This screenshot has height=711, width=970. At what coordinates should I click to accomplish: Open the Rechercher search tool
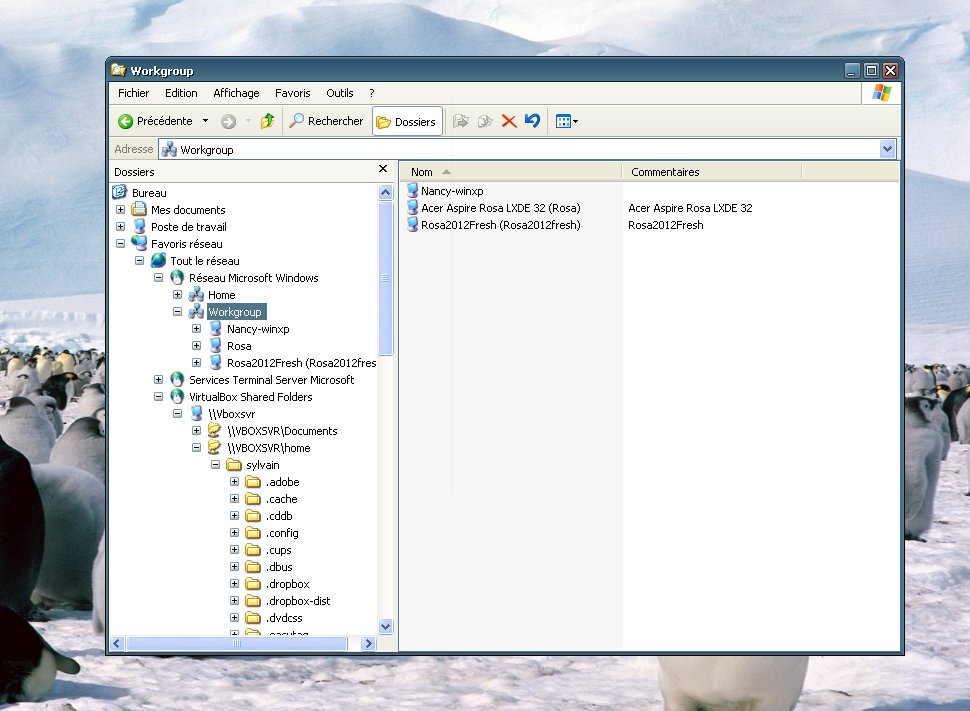click(326, 121)
